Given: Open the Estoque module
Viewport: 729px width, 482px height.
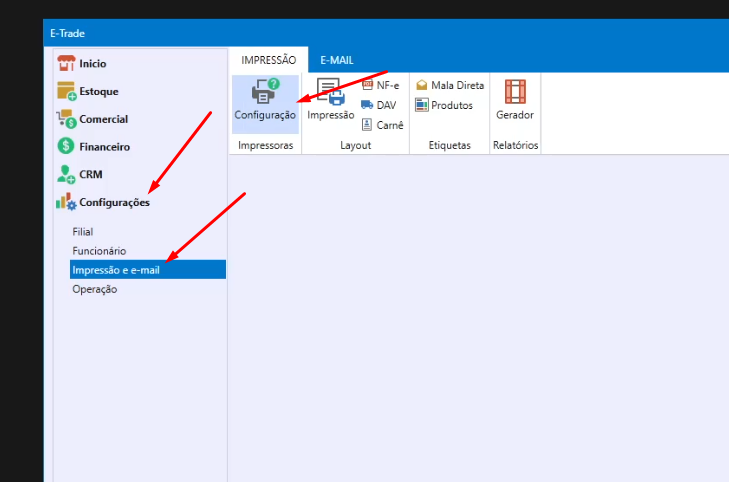Looking at the screenshot, I should click(99, 91).
